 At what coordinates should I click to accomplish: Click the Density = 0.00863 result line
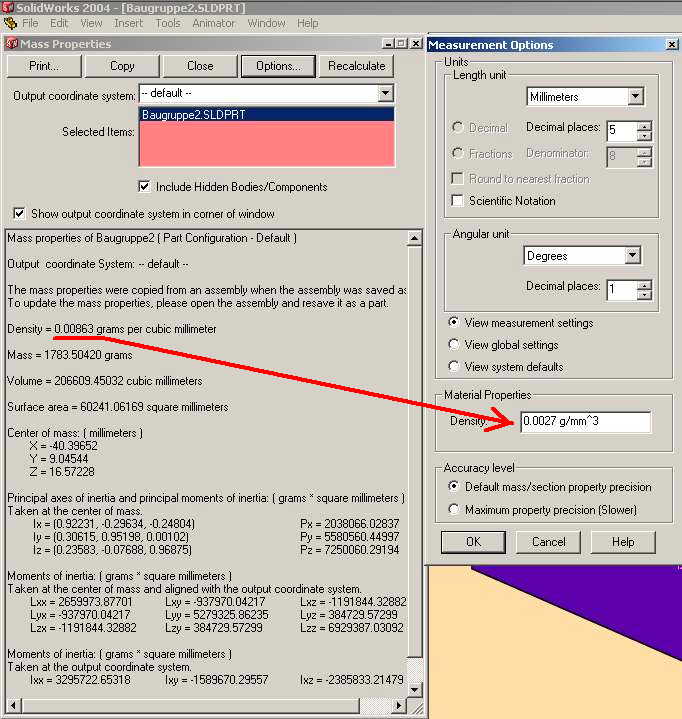pos(112,329)
